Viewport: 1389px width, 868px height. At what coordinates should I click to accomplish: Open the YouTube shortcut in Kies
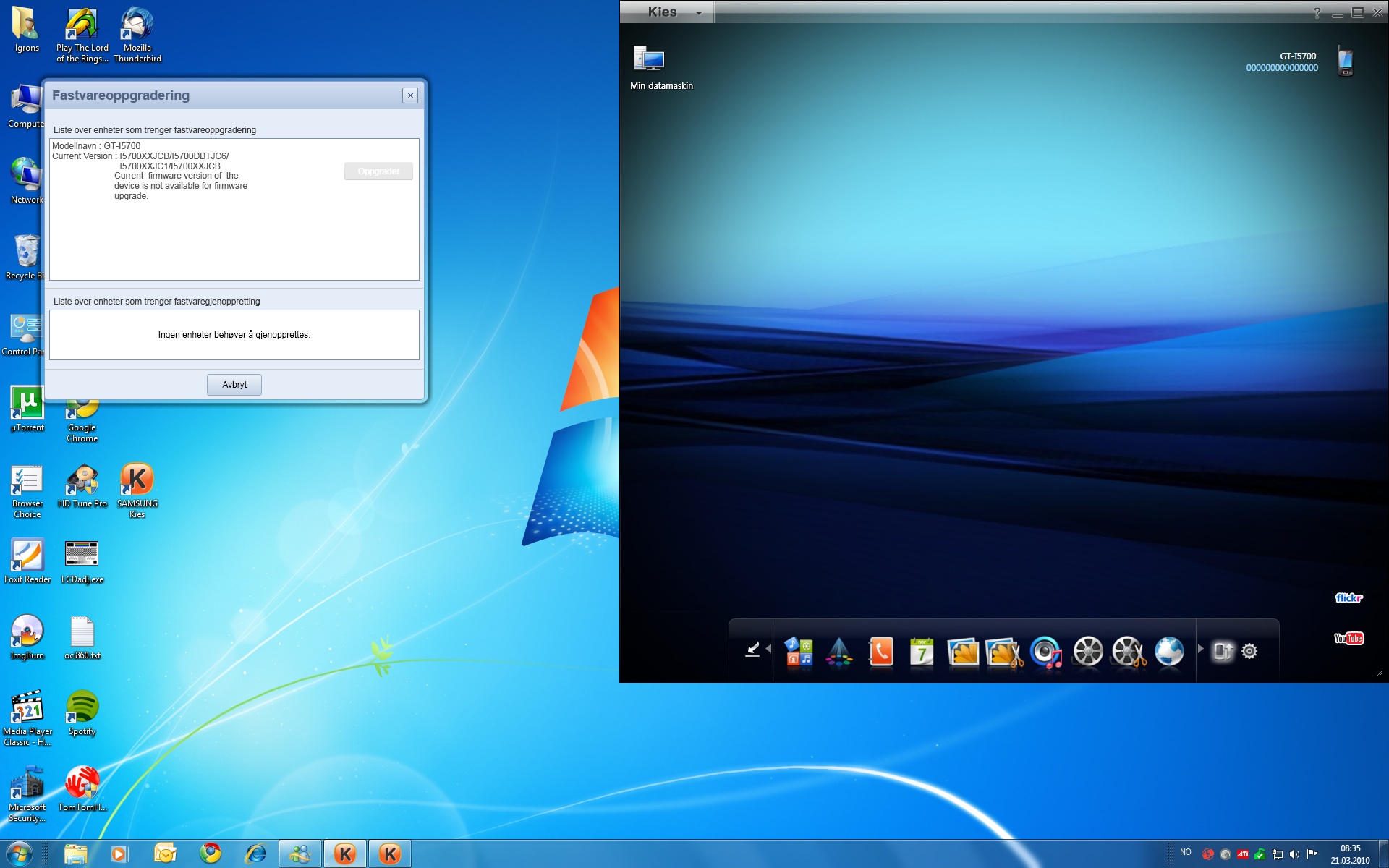click(x=1348, y=638)
